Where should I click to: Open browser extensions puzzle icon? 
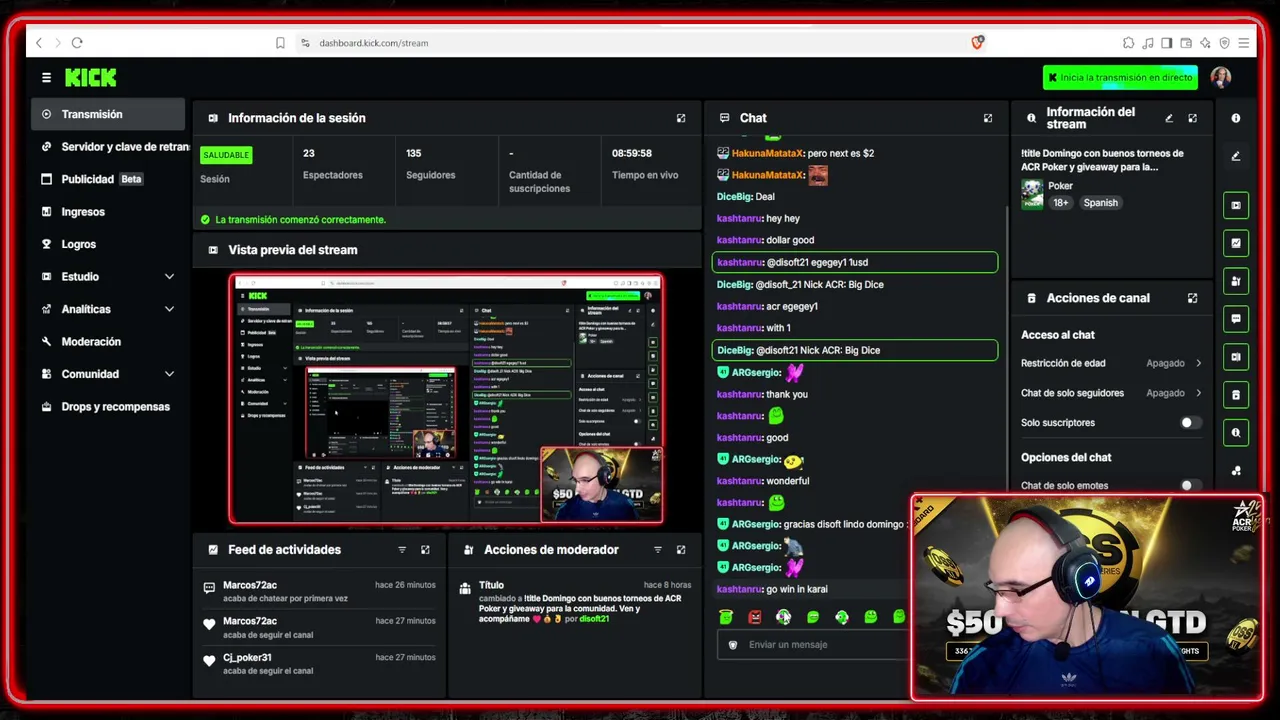[x=1129, y=43]
